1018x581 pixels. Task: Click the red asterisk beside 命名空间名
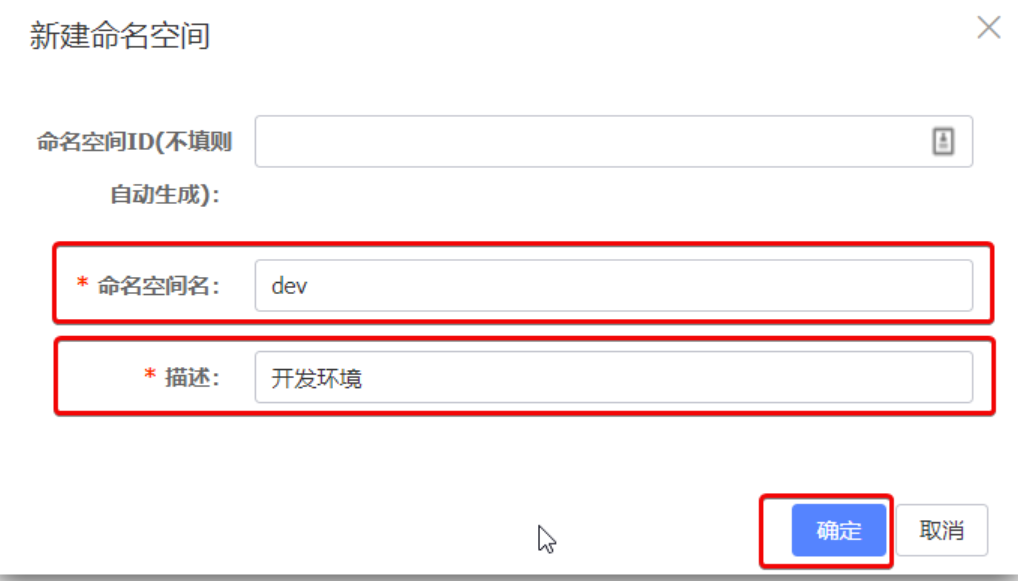[82, 283]
